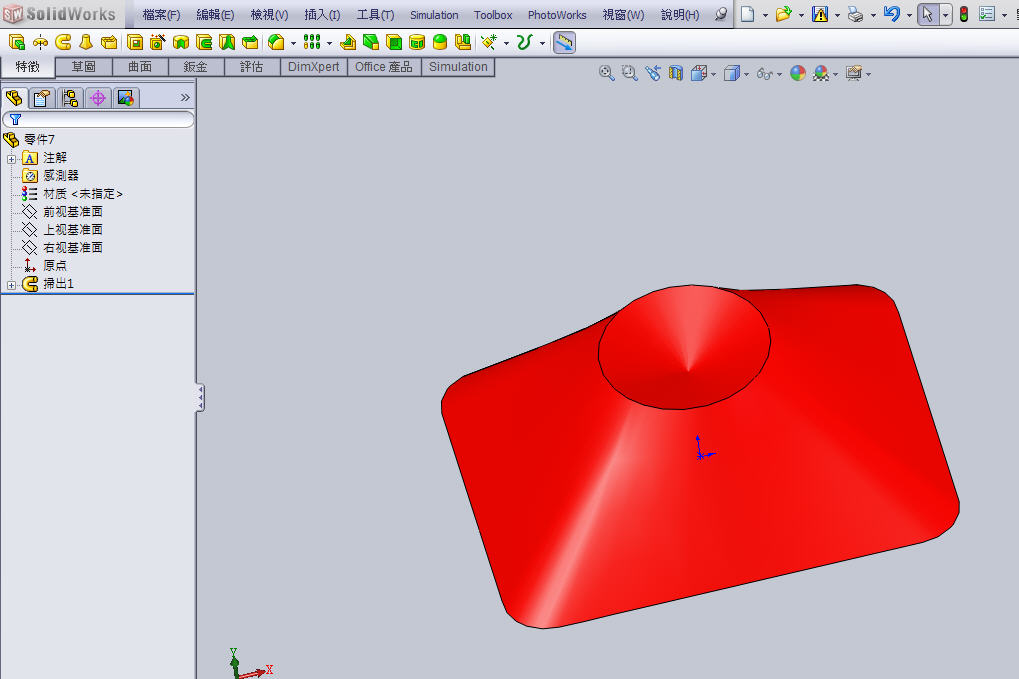Click the Rebuild traffic light icon

click(964, 14)
